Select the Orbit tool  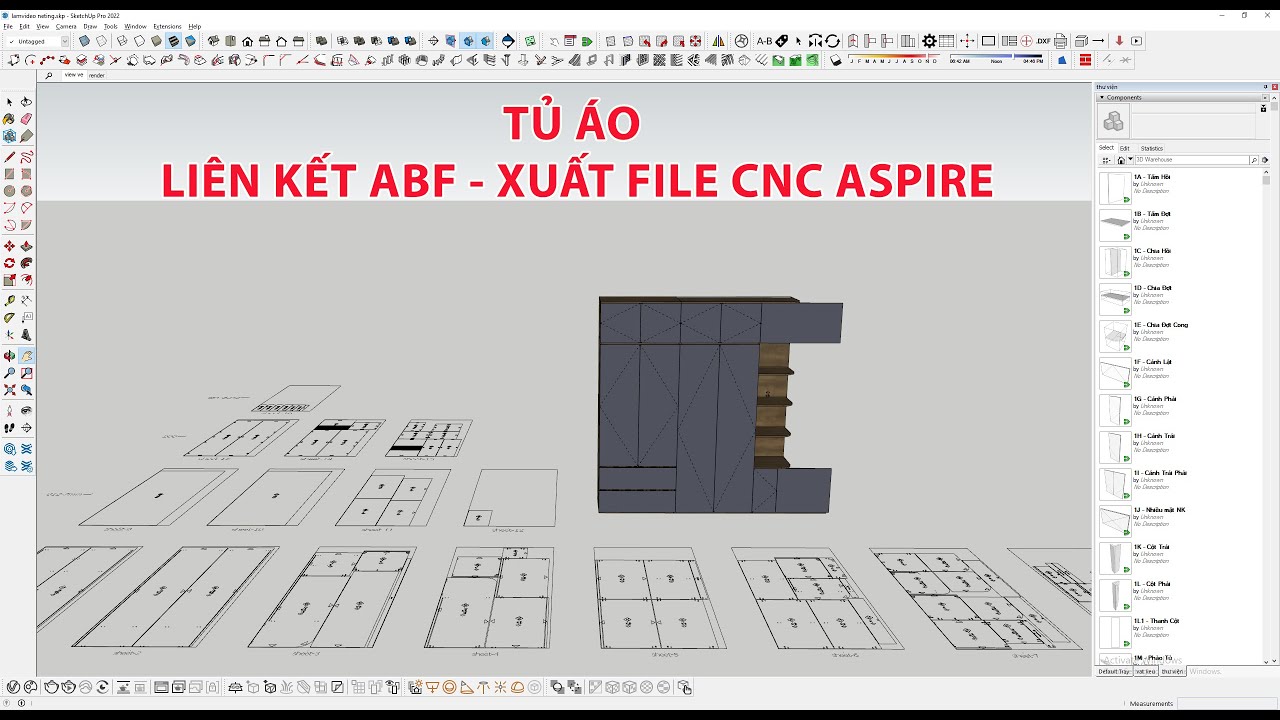click(x=10, y=356)
